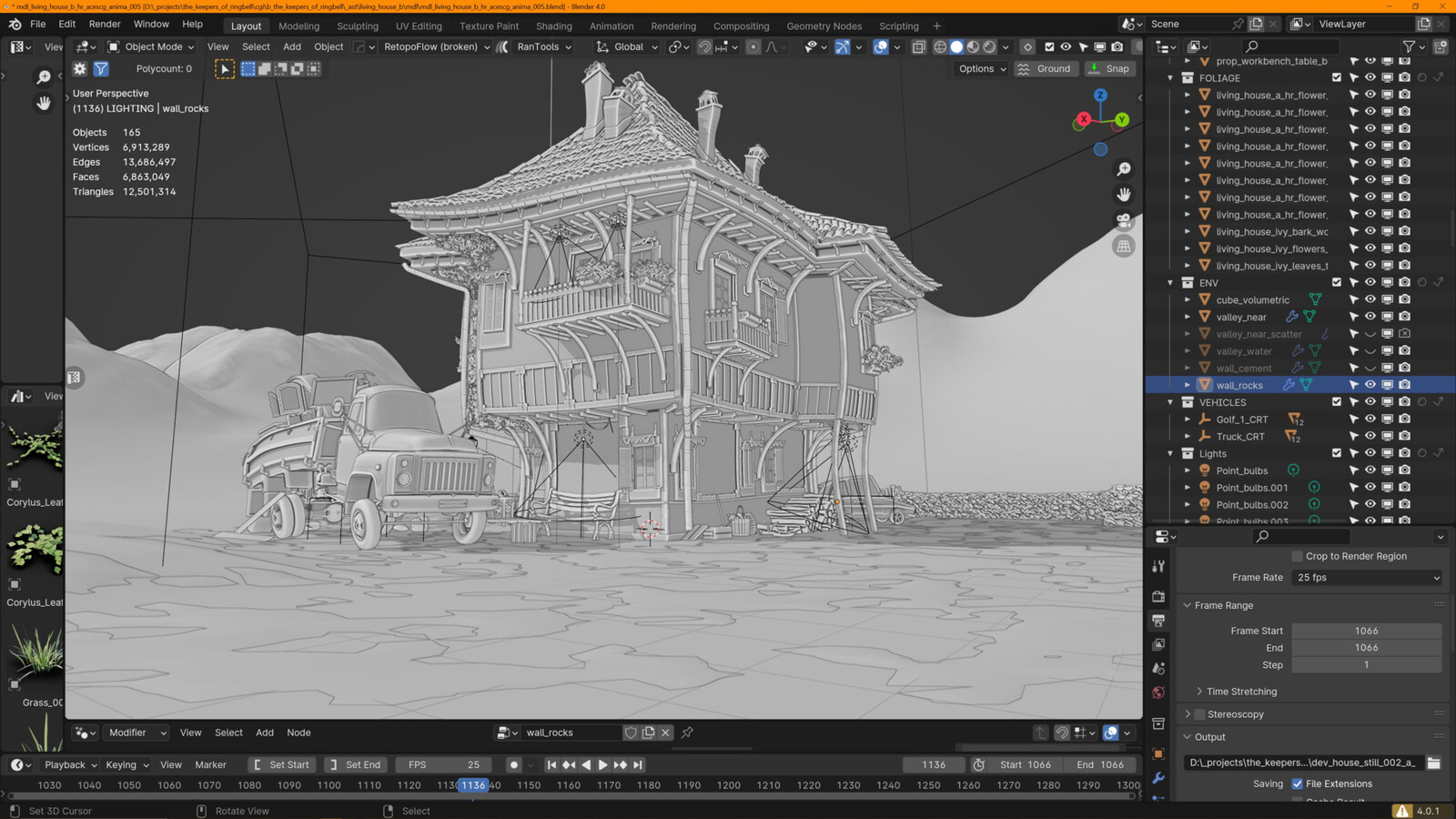The height and width of the screenshot is (819, 1456).
Task: Enable Crop to Render Region checkbox
Action: [1297, 556]
